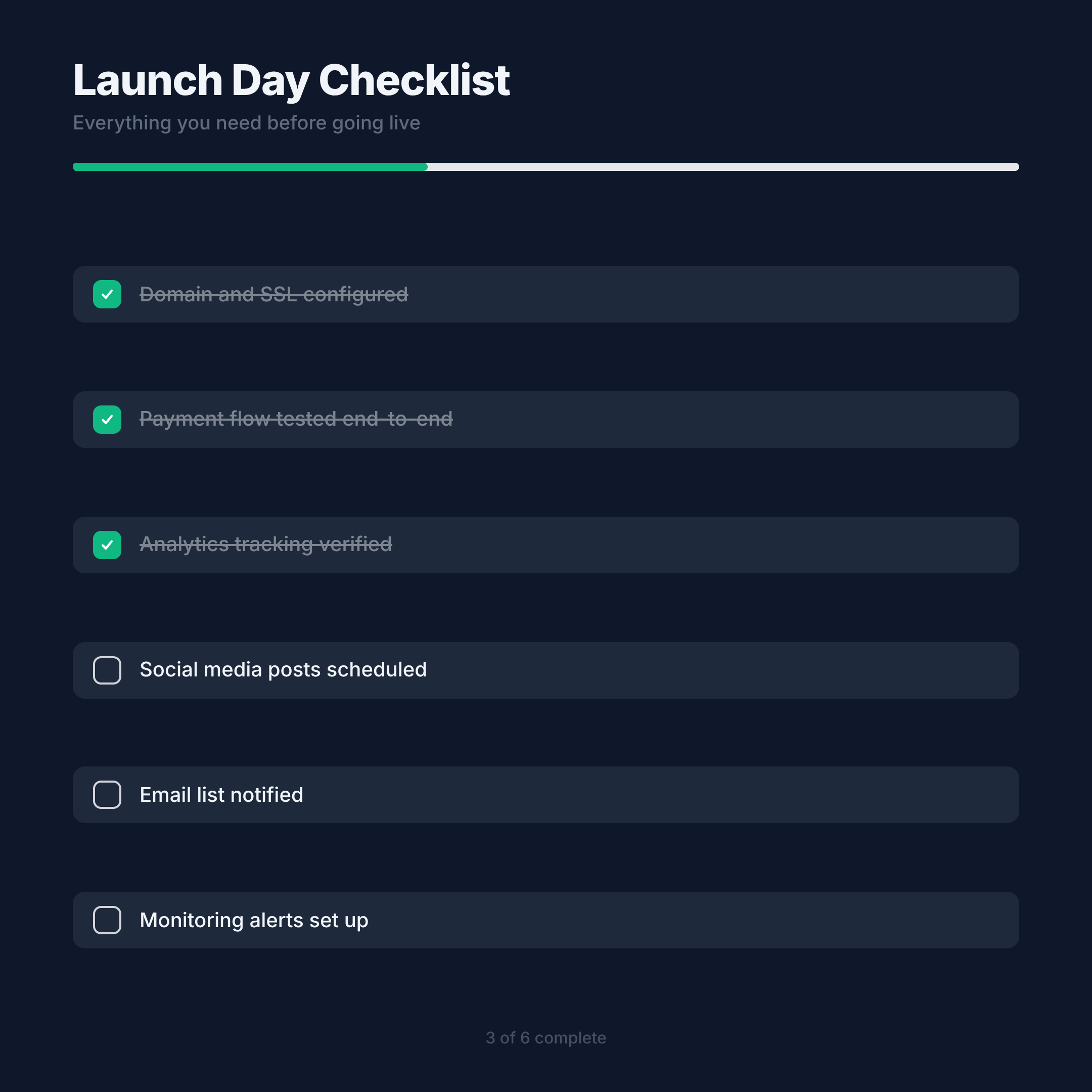Click the empty box beside Email list notified
The height and width of the screenshot is (1092, 1092).
107,795
